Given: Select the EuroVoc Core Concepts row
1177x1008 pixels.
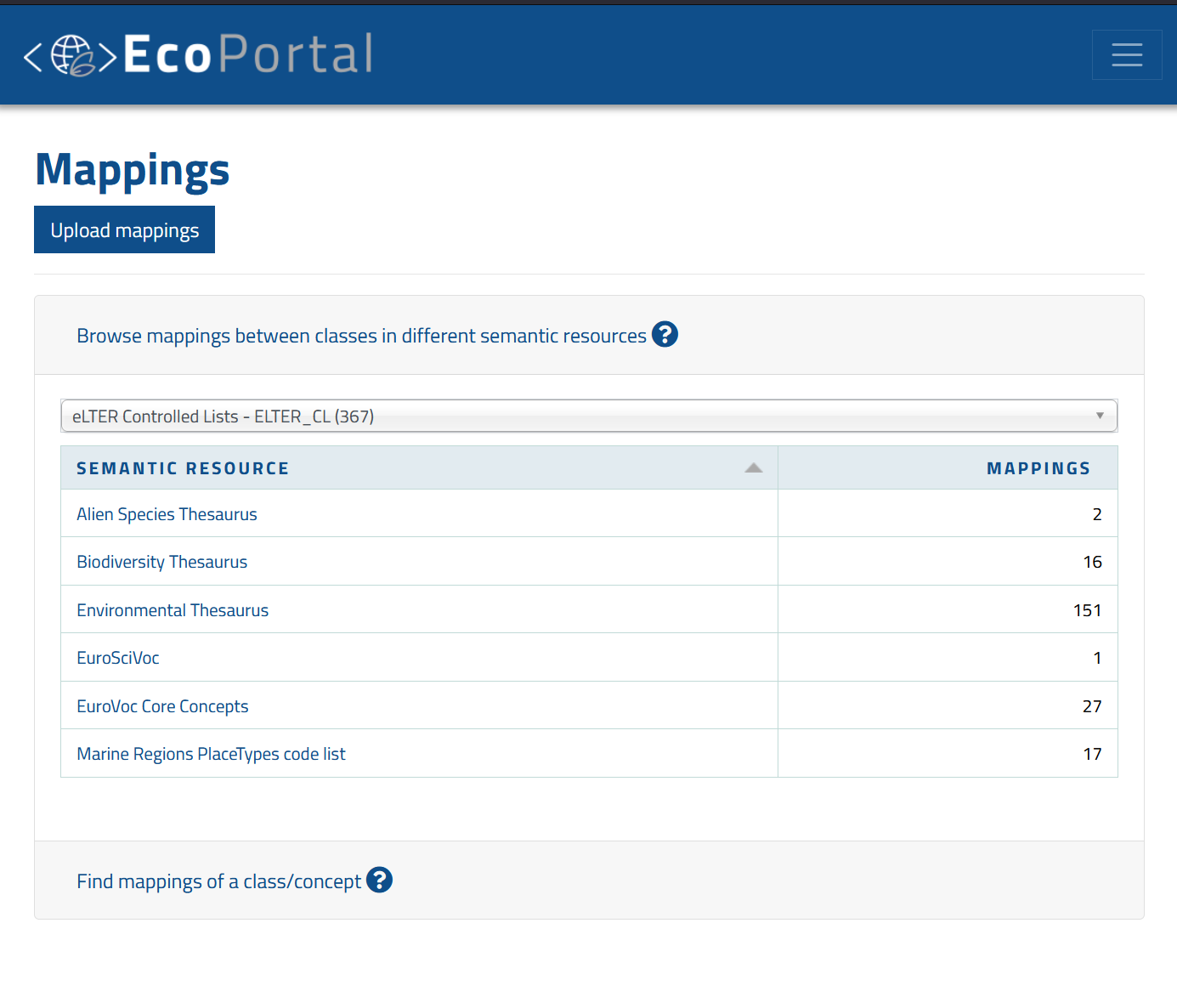Looking at the screenshot, I should coord(162,705).
